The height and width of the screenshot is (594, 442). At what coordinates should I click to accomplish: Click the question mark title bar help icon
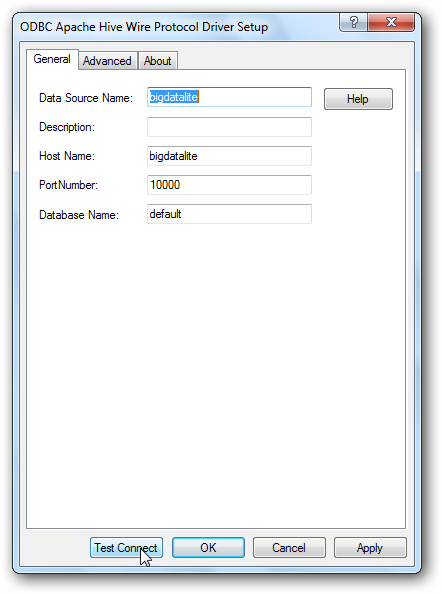(353, 22)
